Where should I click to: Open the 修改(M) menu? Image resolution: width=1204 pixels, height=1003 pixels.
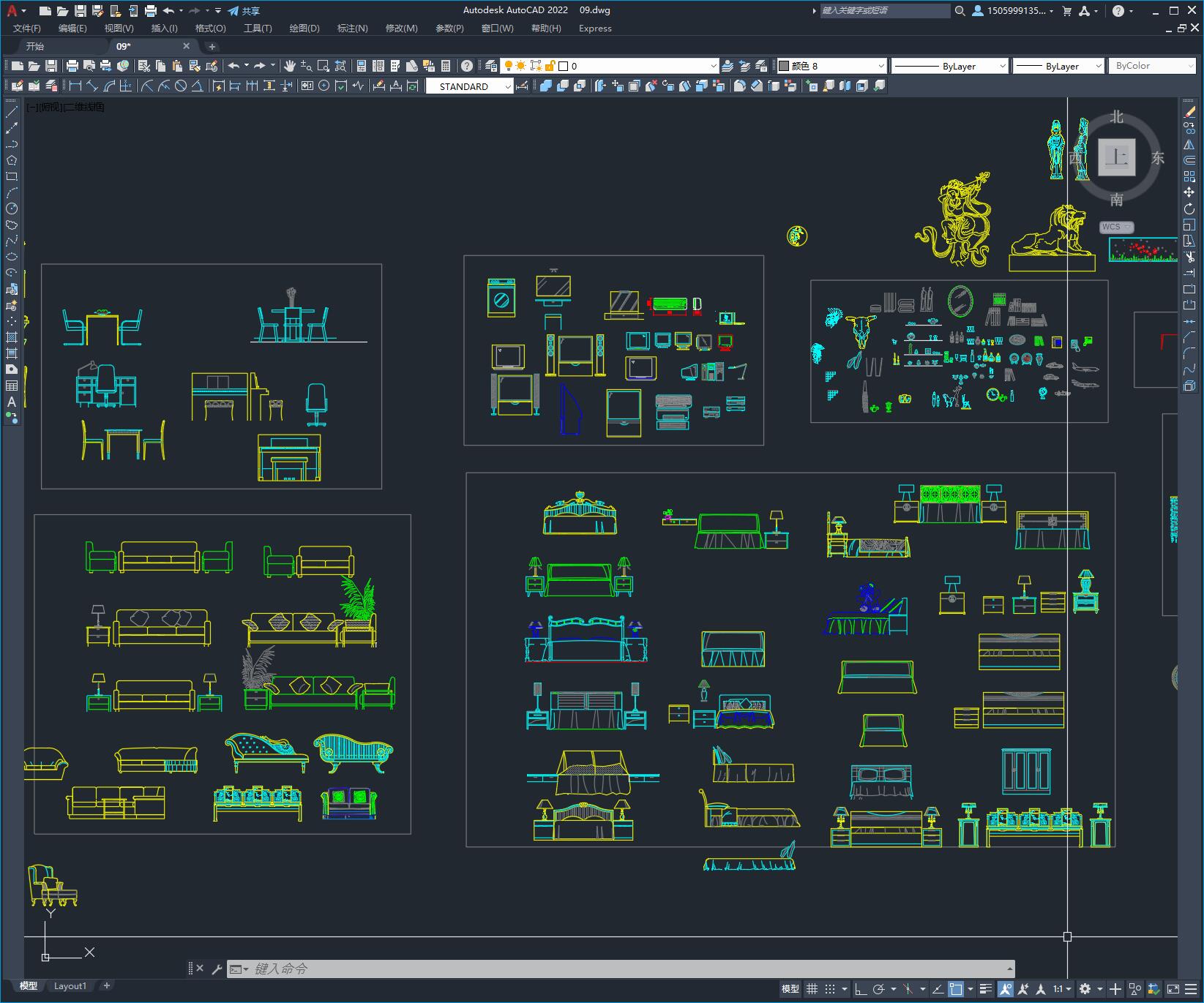point(401,29)
